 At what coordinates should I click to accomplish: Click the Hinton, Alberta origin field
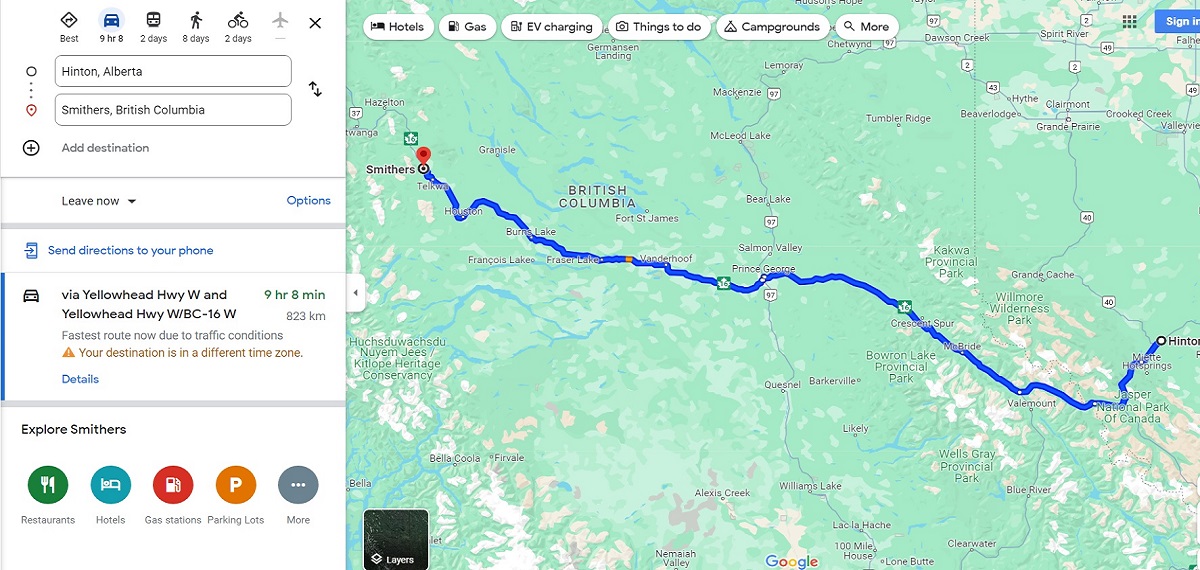coord(173,72)
